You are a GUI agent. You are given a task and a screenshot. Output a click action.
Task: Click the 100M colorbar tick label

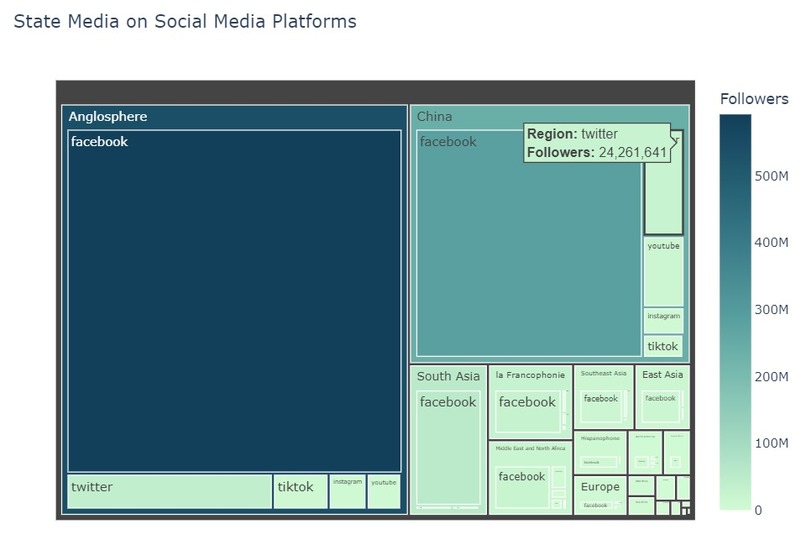pos(771,443)
